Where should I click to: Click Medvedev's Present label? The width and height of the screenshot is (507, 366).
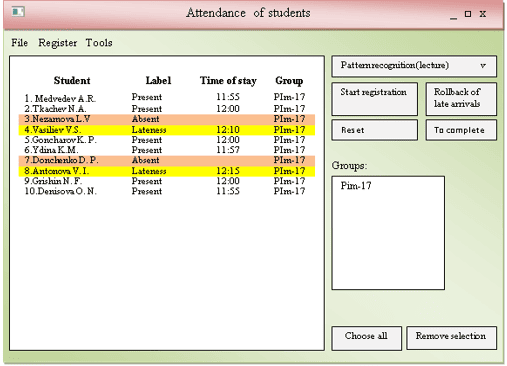(x=147, y=97)
